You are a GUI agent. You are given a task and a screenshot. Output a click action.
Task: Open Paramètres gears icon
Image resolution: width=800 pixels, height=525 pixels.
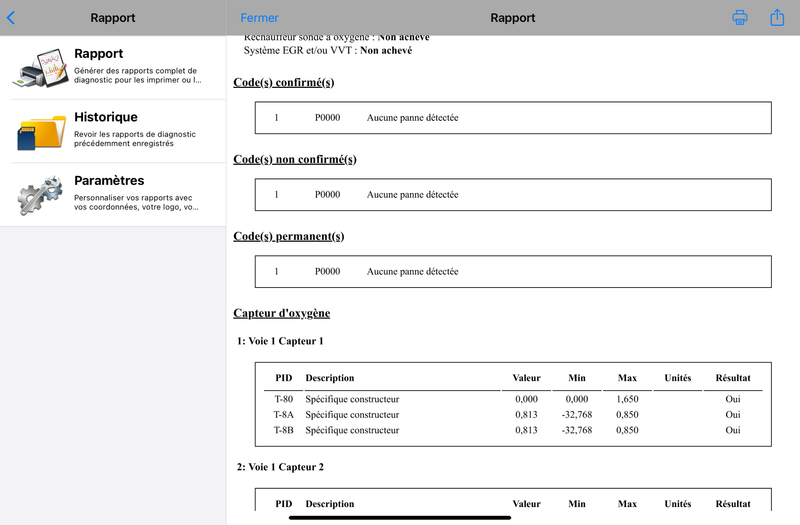tap(40, 195)
